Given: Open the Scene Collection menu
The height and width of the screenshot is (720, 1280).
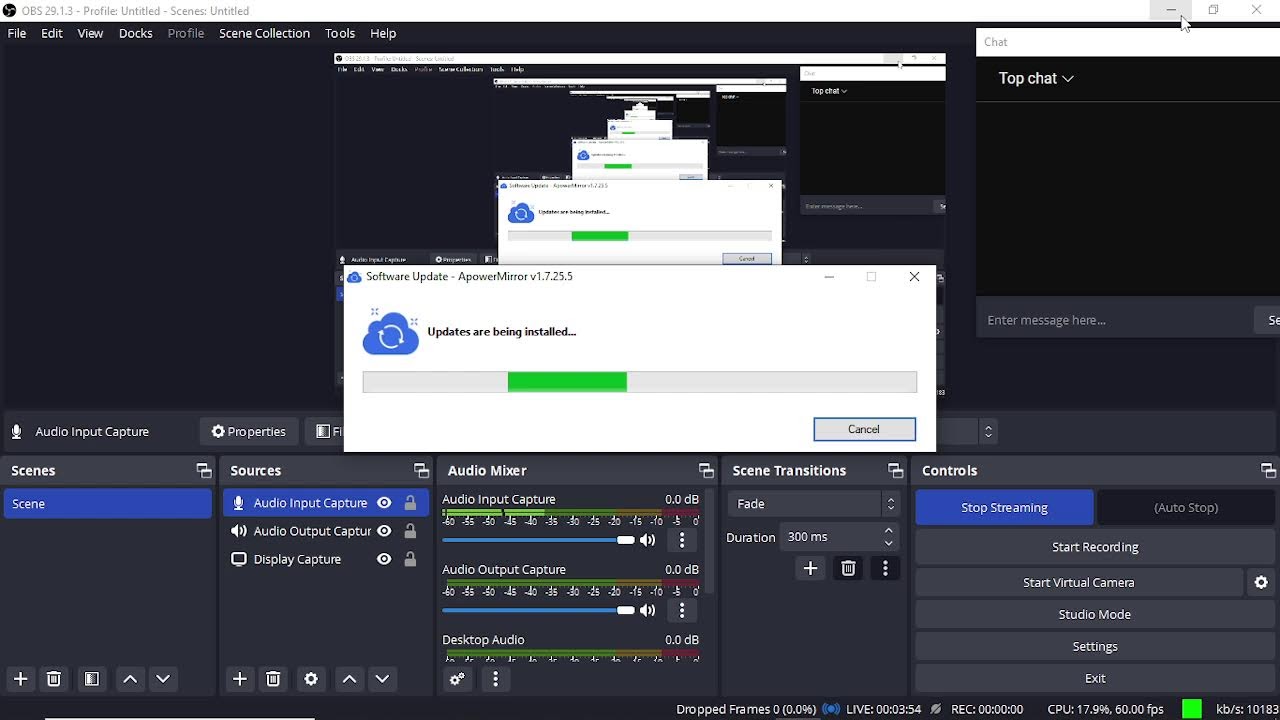Looking at the screenshot, I should point(265,33).
